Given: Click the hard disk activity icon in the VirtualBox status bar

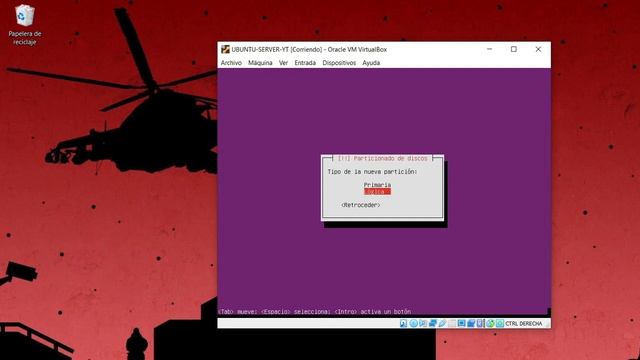Looking at the screenshot, I should pyautogui.click(x=403, y=323).
